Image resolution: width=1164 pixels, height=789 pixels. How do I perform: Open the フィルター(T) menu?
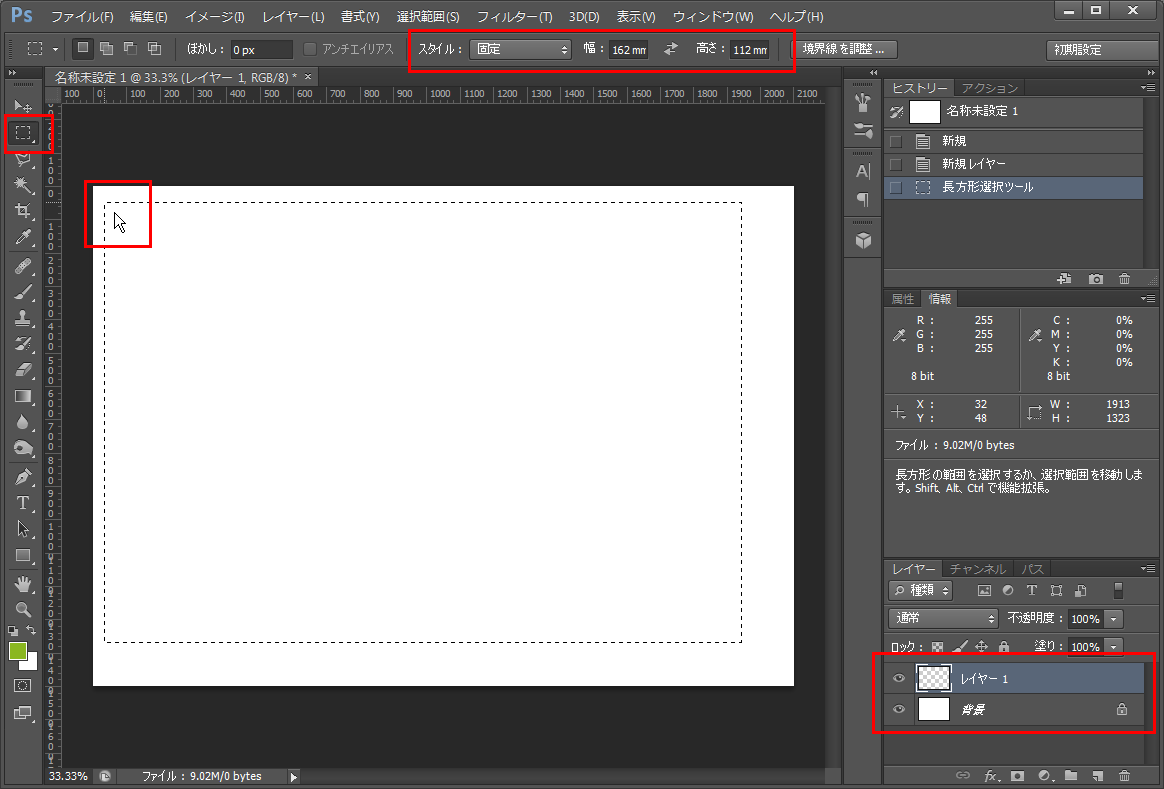point(514,17)
